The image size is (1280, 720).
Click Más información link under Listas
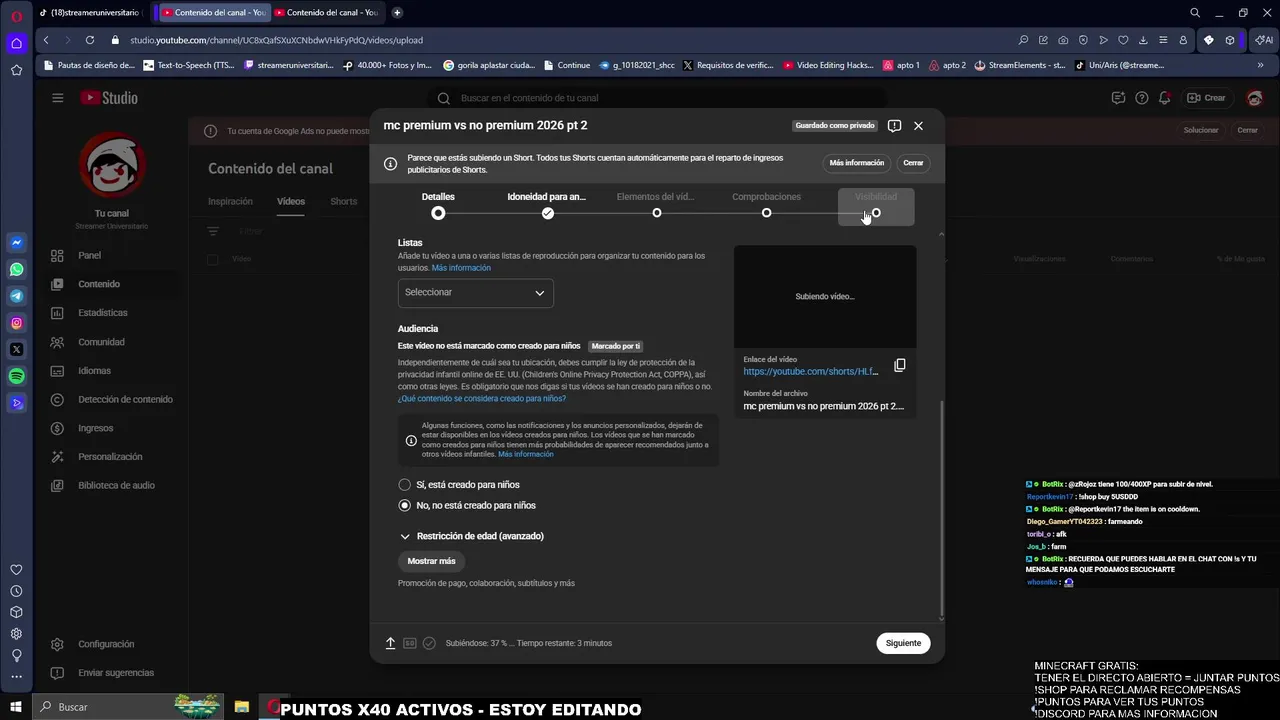[461, 268]
